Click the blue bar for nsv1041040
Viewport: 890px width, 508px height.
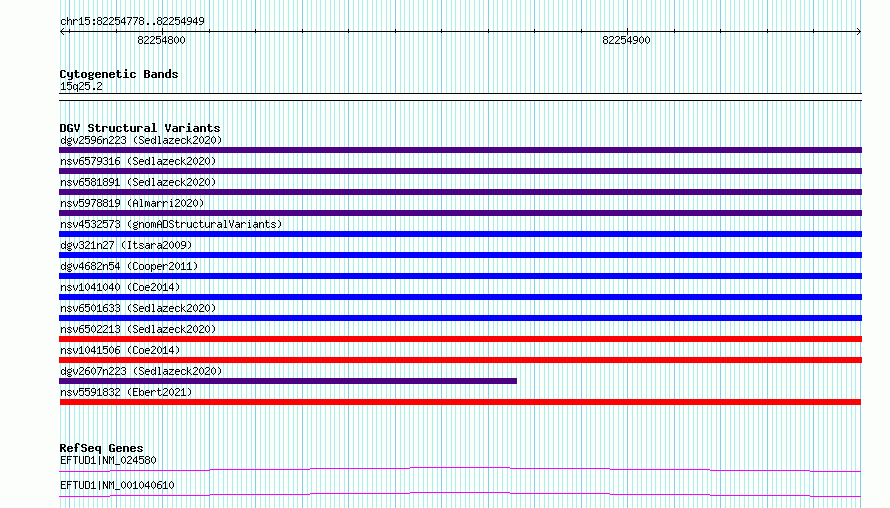point(460,297)
